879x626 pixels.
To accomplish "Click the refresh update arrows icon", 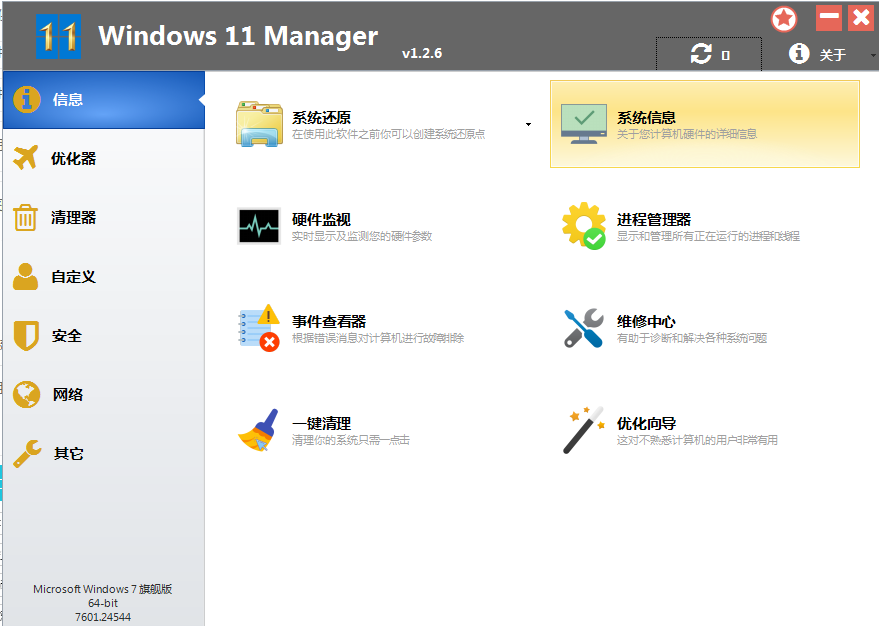I will 701,55.
